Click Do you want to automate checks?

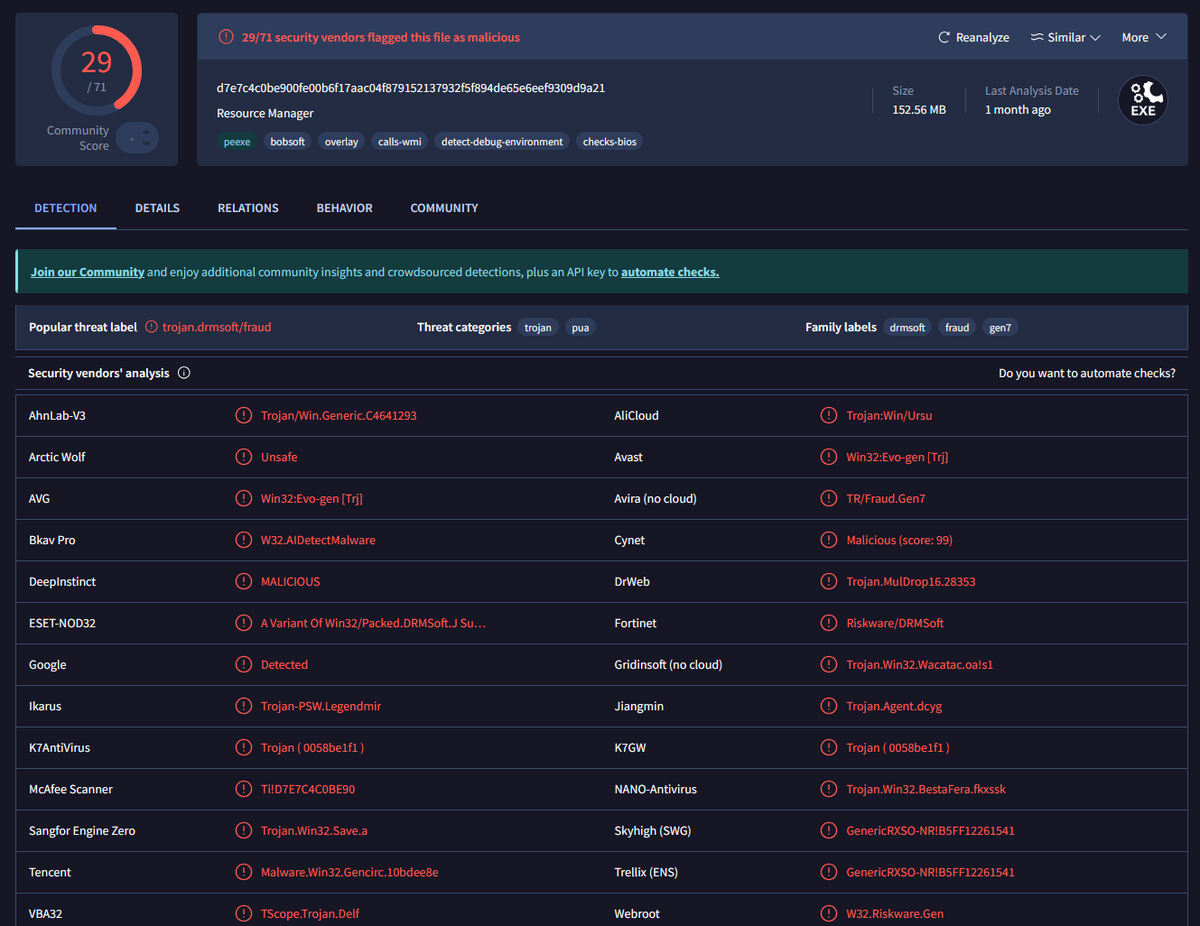click(1087, 373)
